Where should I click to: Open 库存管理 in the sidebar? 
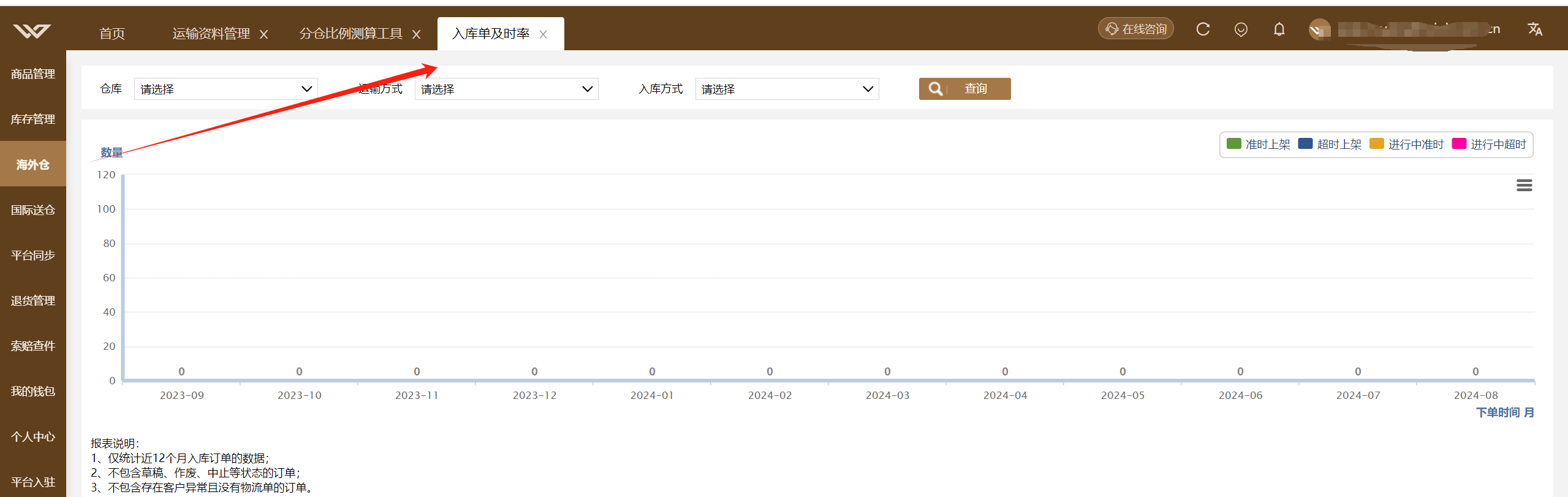click(x=33, y=120)
